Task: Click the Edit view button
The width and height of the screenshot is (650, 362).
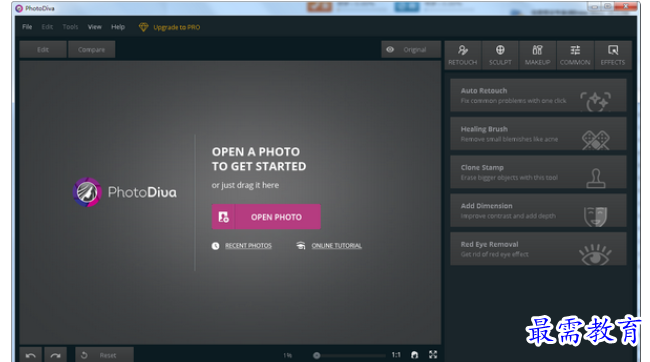Action: click(x=43, y=50)
